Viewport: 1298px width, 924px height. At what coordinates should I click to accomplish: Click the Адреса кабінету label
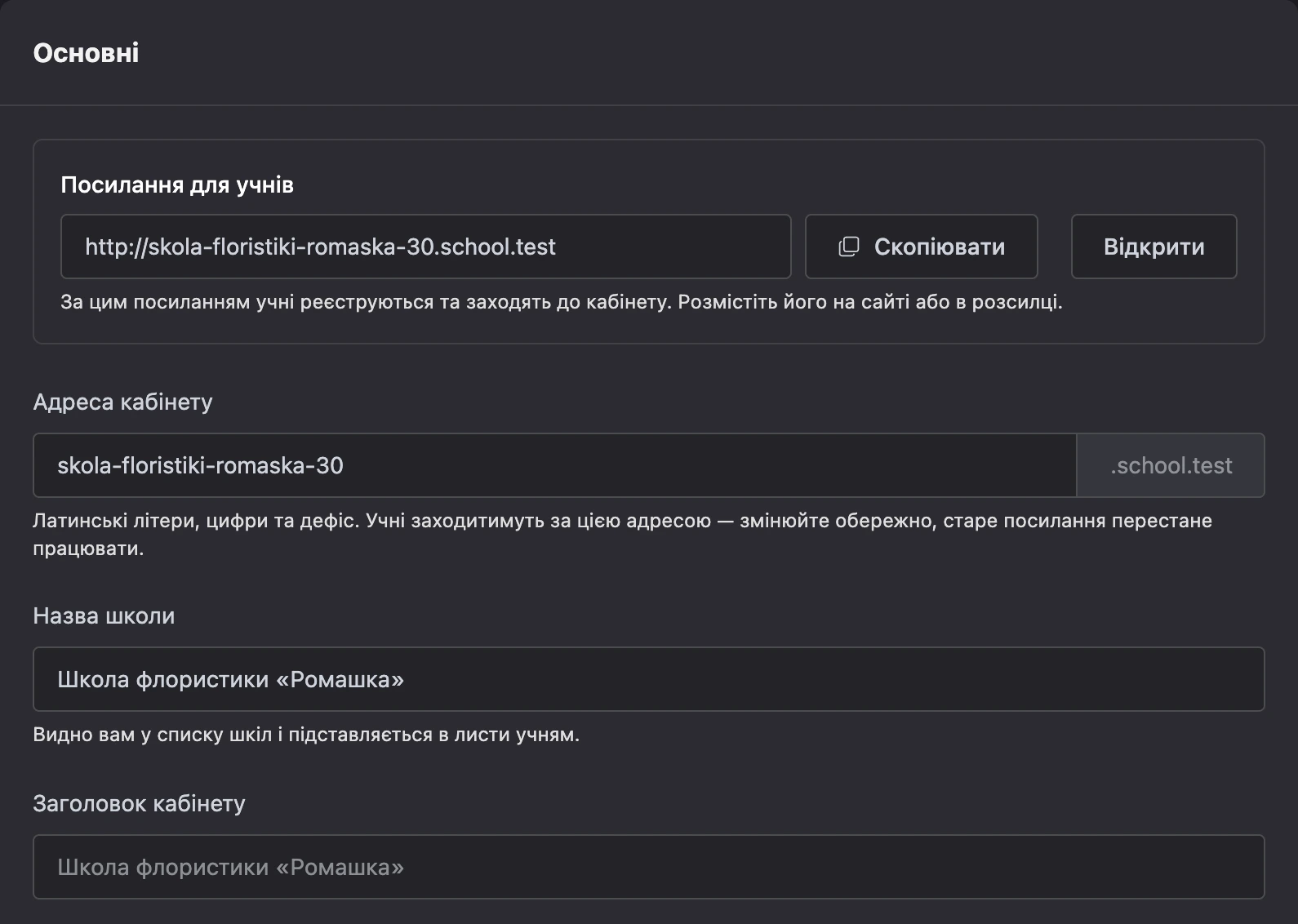coord(122,402)
